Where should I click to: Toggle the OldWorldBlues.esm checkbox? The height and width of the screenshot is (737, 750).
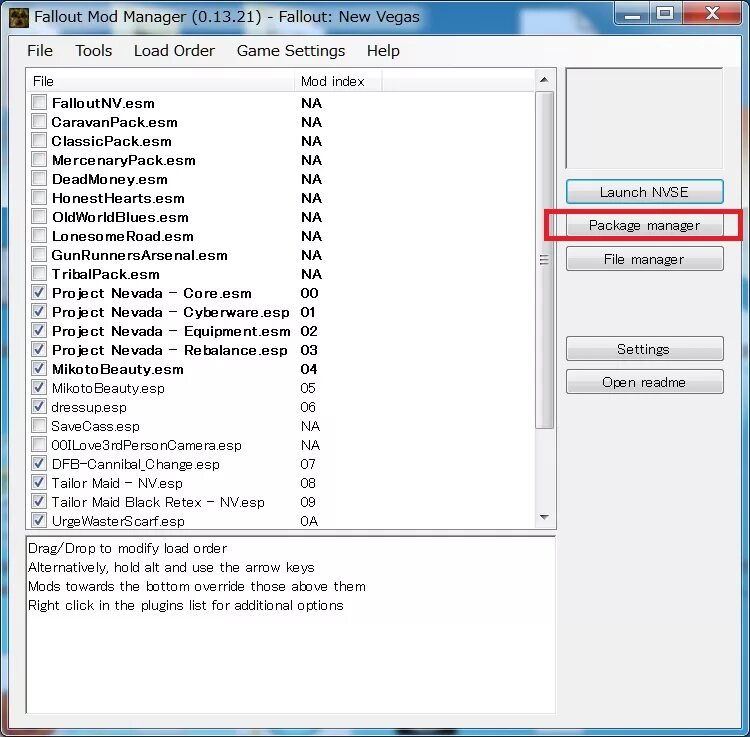[x=39, y=216]
